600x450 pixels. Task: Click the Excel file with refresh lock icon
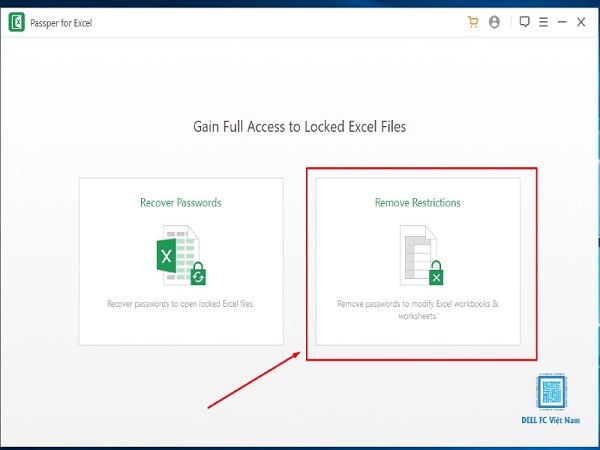coord(181,255)
